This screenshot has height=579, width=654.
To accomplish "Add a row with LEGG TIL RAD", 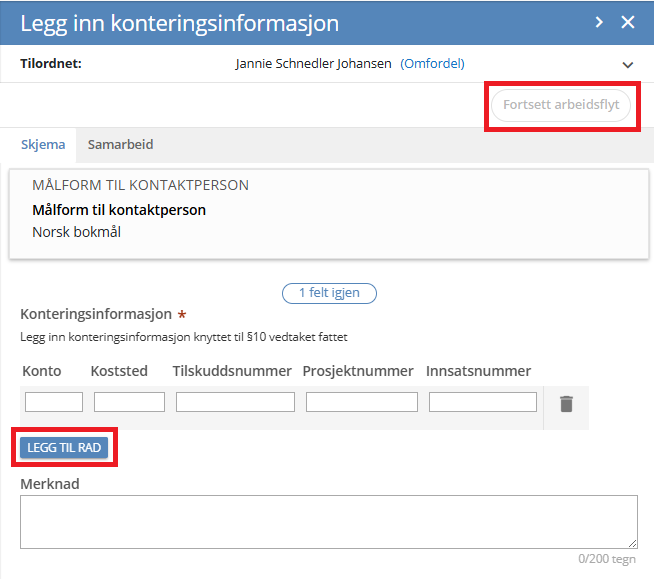I will coord(64,448).
